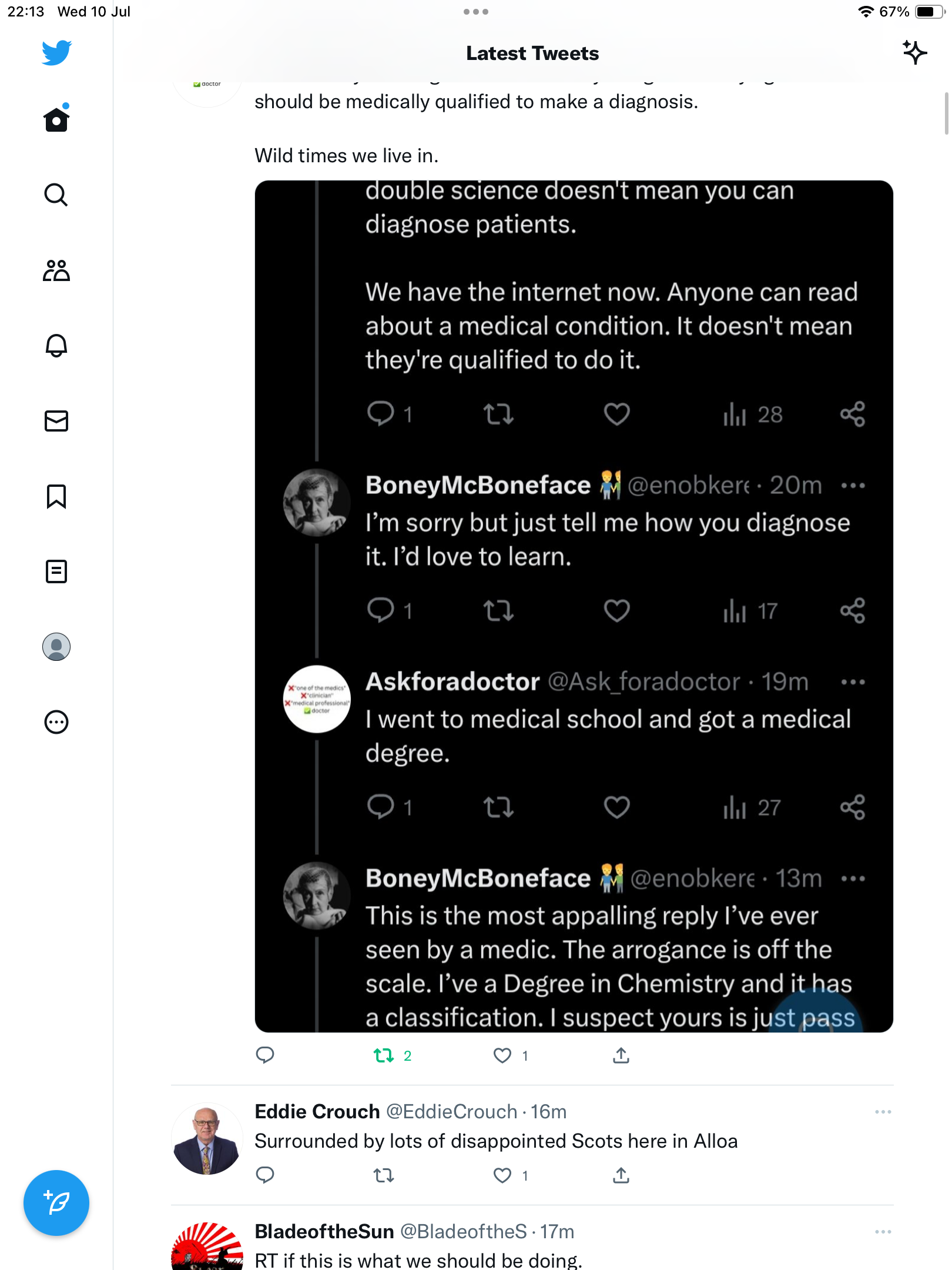Image resolution: width=952 pixels, height=1270 pixels.
Task: Undo retweet on the medical diagnosis tweet
Action: [384, 1056]
